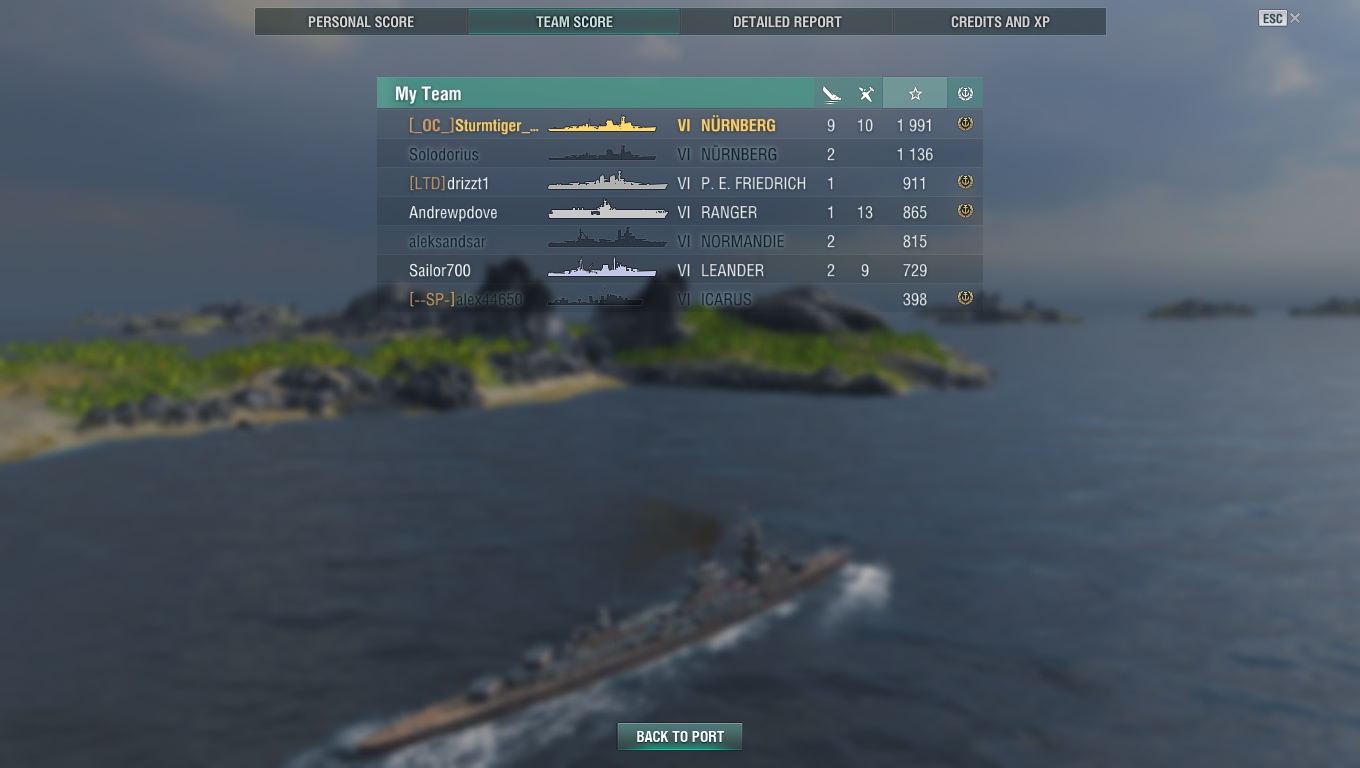Click the My Team header label
Screen dimensions: 1360x768
click(x=428, y=94)
